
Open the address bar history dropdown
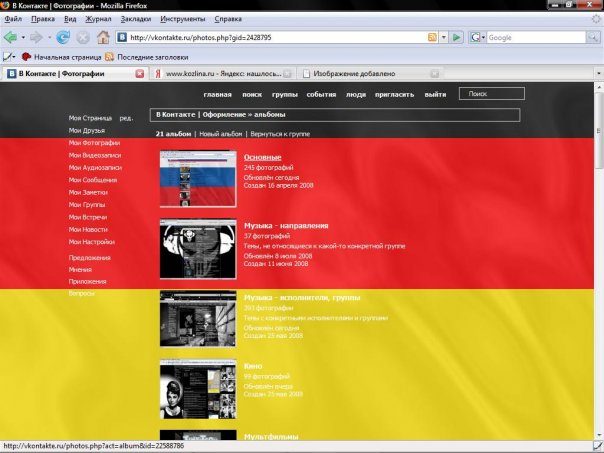click(x=444, y=37)
